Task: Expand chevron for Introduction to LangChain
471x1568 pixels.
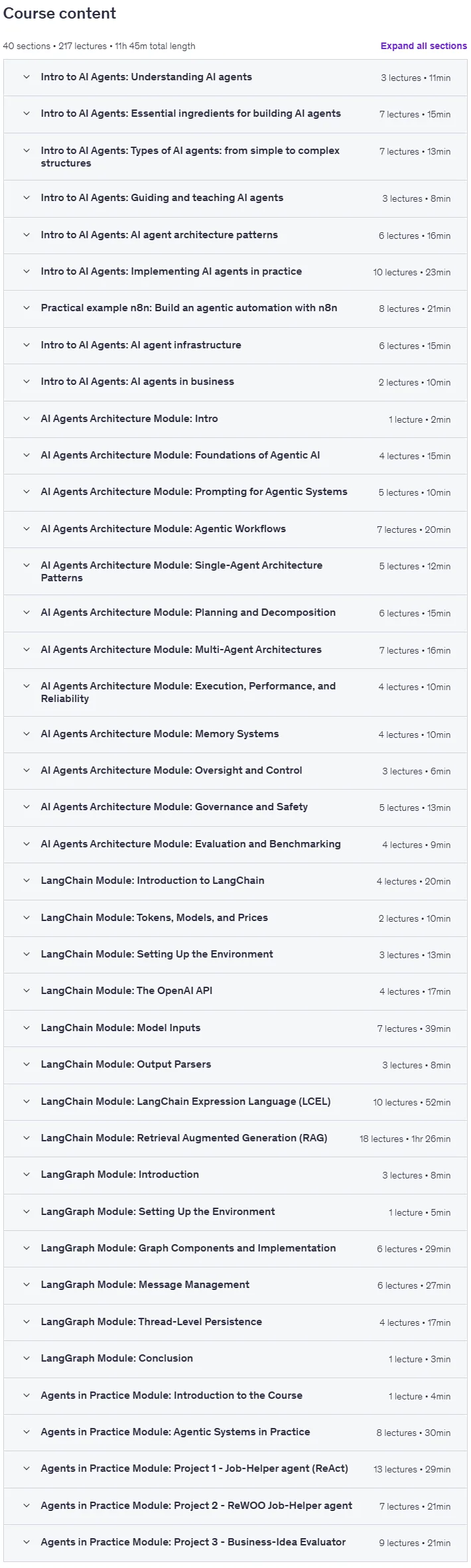Action: 27,881
